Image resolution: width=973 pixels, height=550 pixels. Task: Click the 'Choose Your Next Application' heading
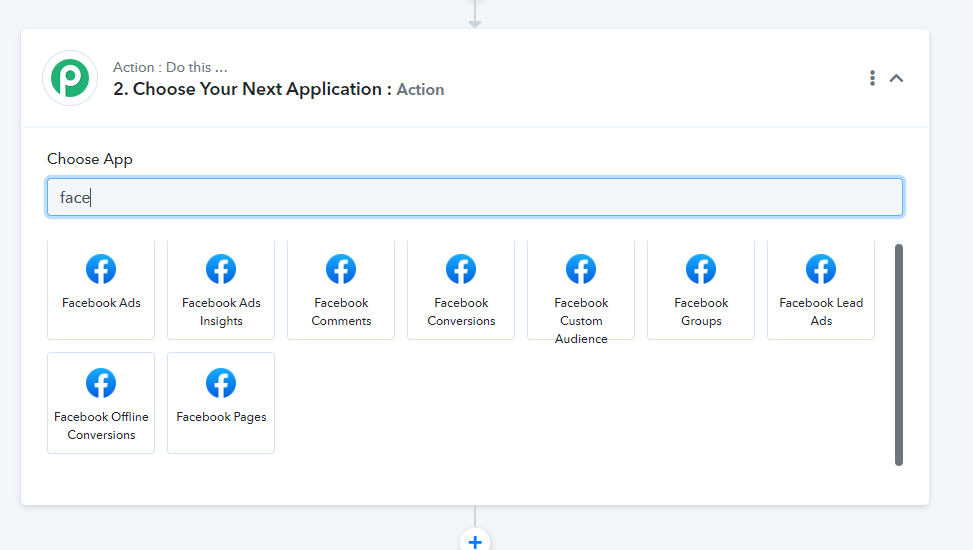click(x=252, y=89)
